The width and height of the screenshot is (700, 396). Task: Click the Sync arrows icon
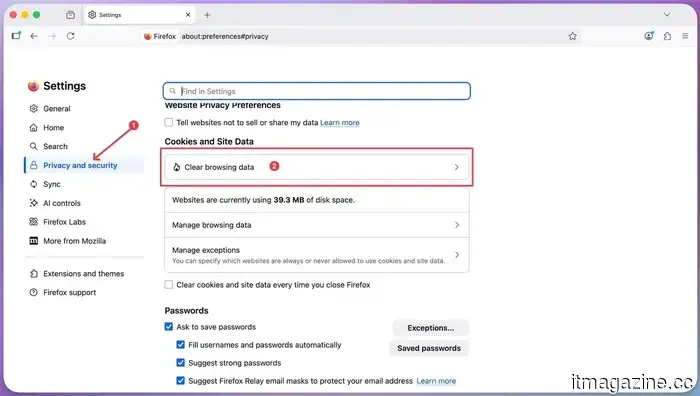(x=33, y=184)
